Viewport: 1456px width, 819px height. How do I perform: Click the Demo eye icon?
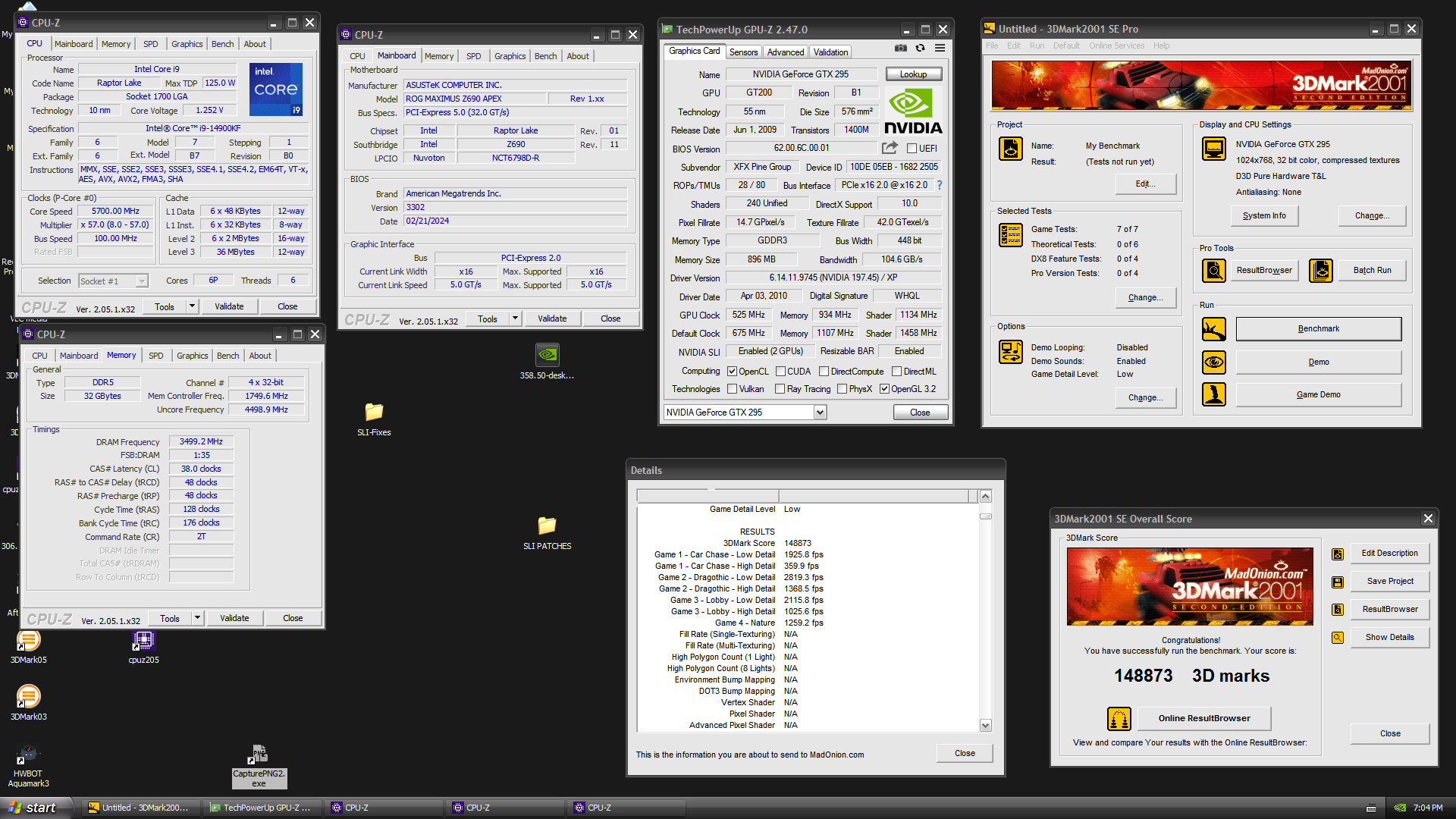[1213, 362]
